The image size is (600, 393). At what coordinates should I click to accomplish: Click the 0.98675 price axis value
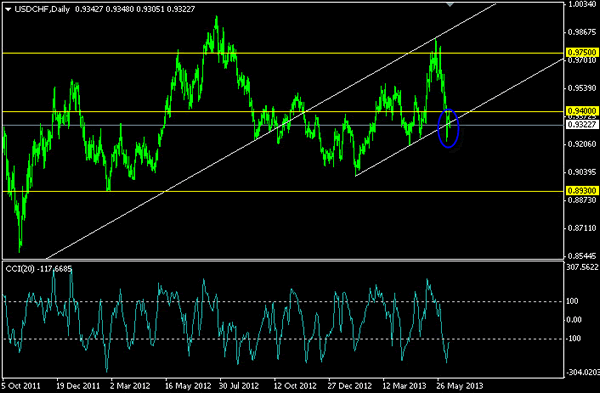582,32
